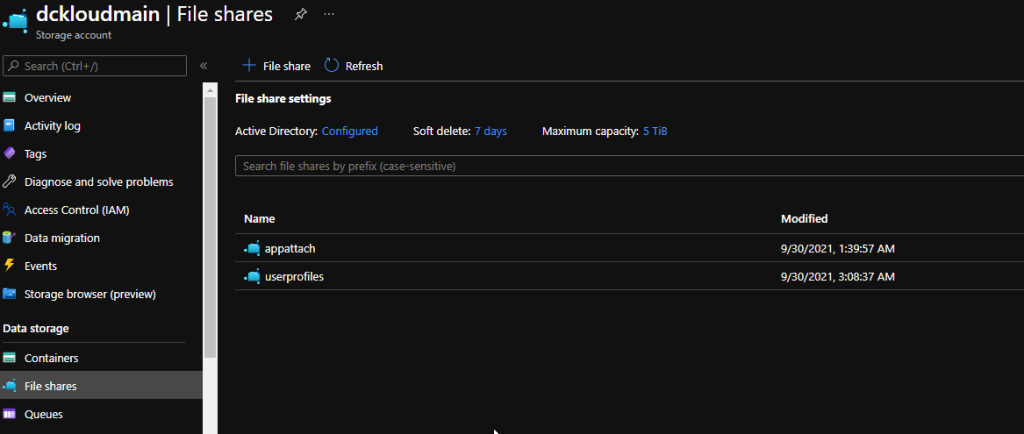Open Storage browser (preview)
This screenshot has width=1024, height=434.
(90, 294)
